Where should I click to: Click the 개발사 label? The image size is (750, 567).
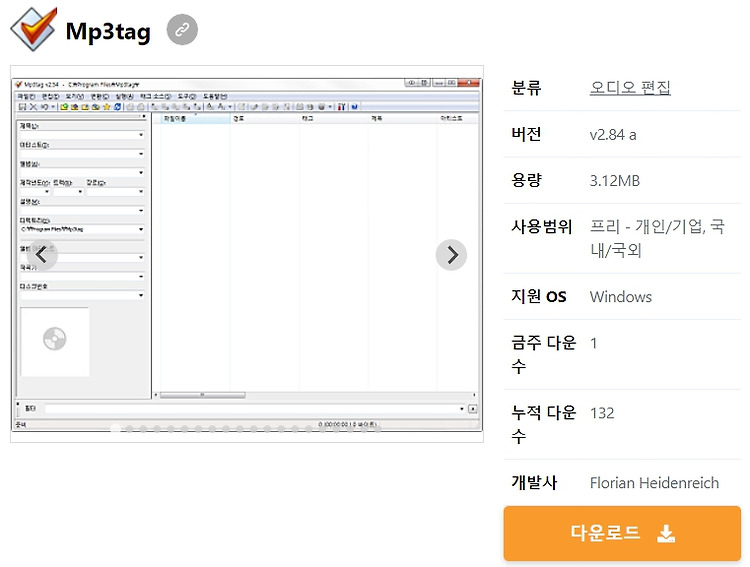click(x=534, y=482)
